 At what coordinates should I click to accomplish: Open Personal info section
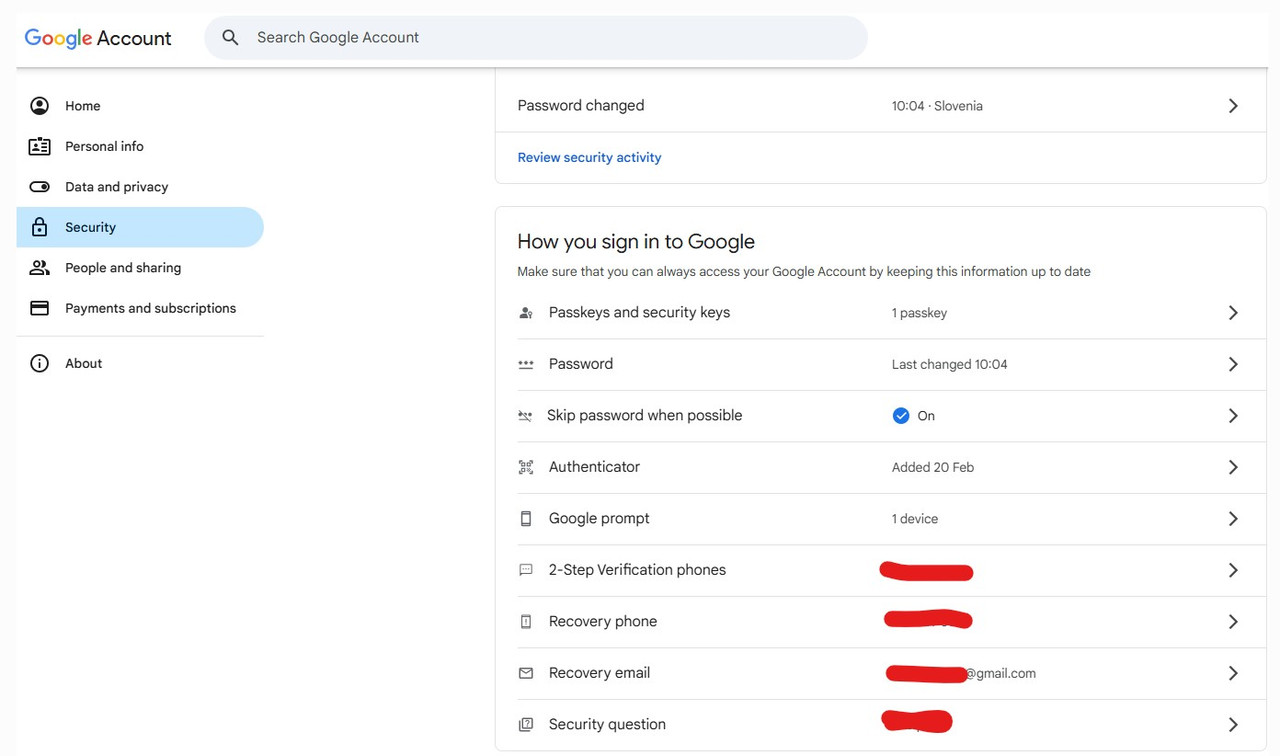point(140,146)
